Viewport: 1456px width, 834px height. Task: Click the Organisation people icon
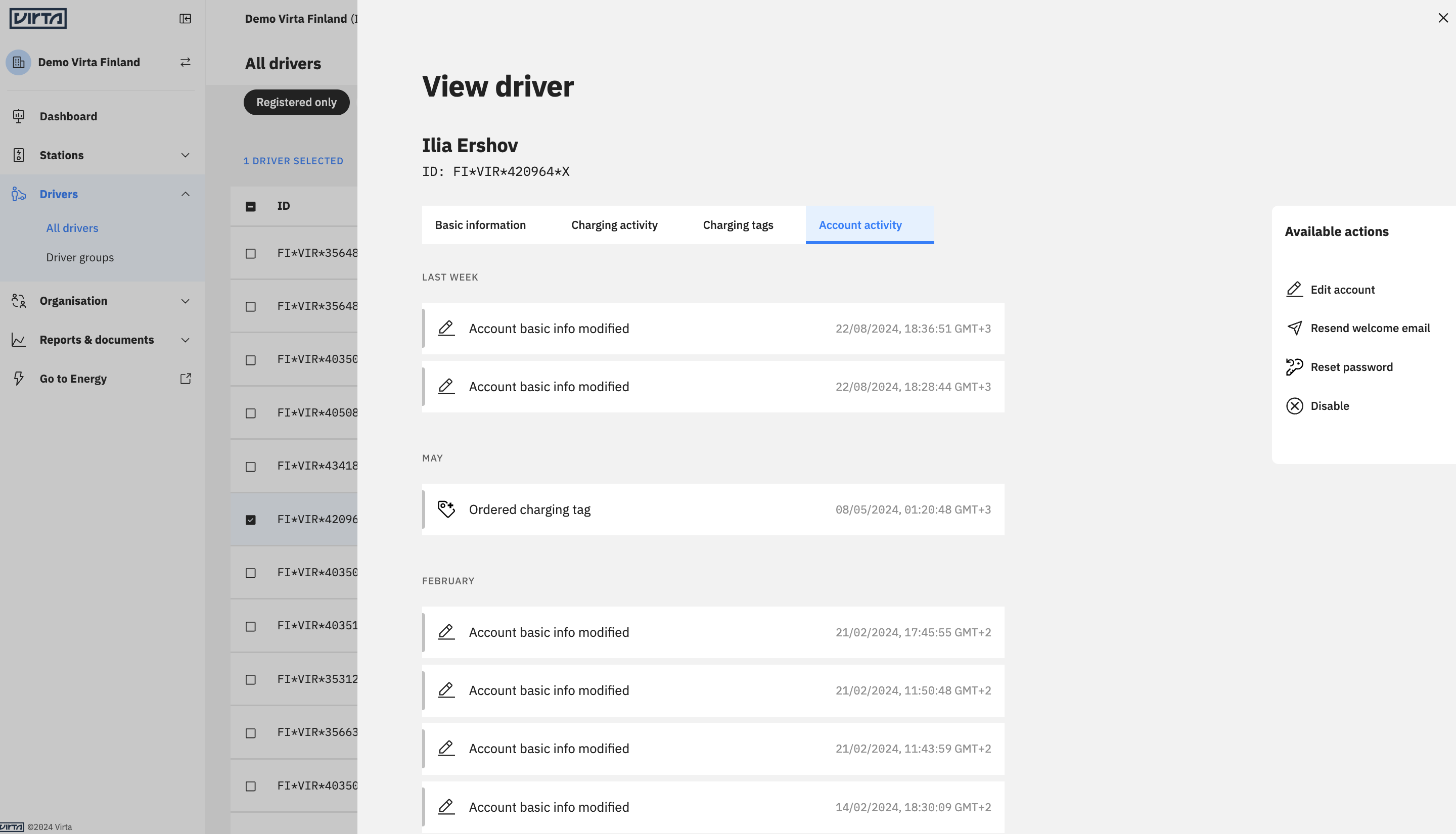click(x=18, y=301)
